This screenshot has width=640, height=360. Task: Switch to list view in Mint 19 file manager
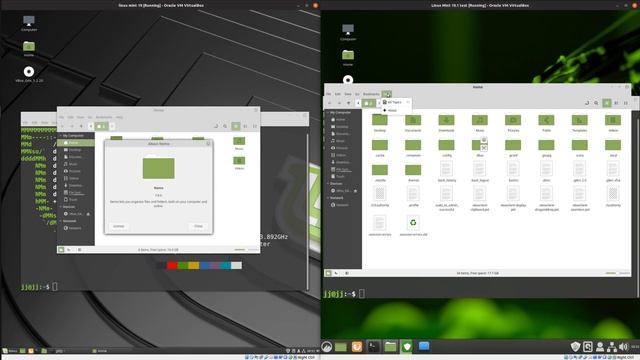click(x=245, y=126)
